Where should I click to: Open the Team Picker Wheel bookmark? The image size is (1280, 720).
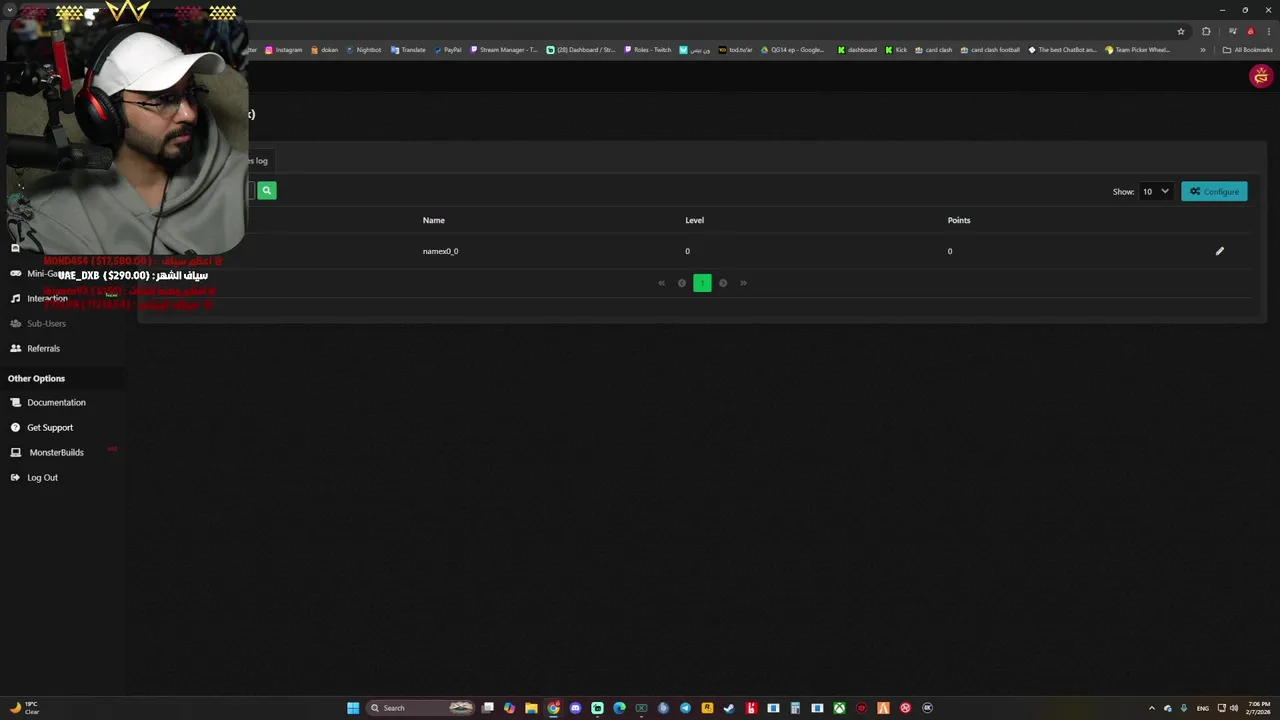1137,50
